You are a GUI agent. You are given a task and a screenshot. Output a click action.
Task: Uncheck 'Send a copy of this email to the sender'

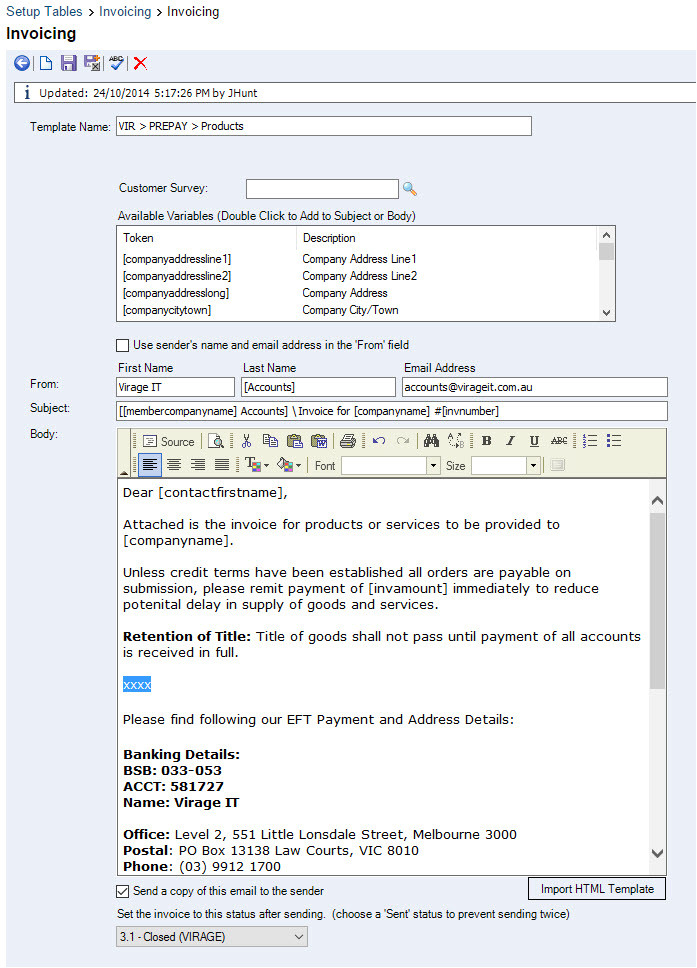(123, 891)
